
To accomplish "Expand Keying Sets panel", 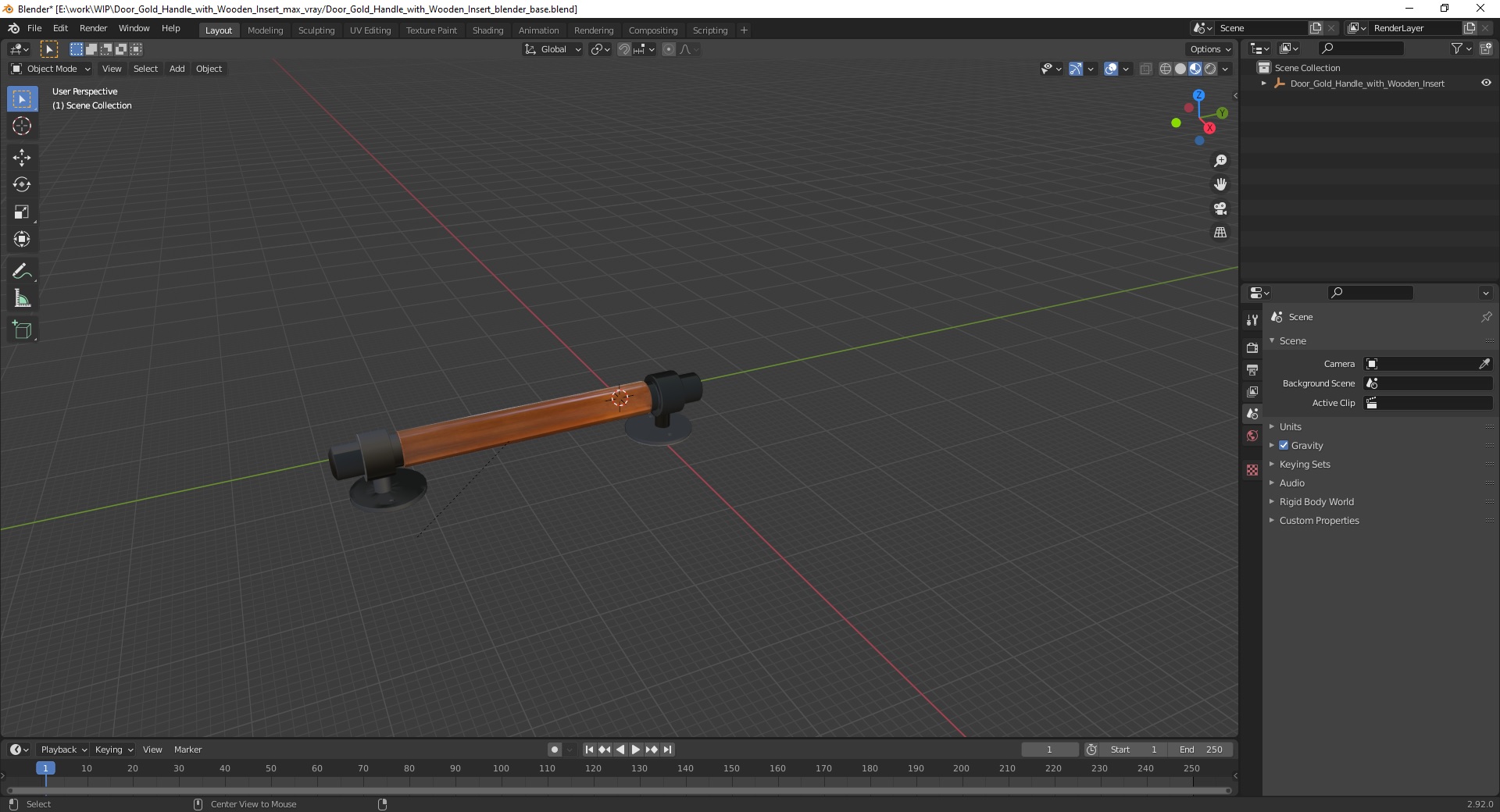I will [x=1305, y=464].
